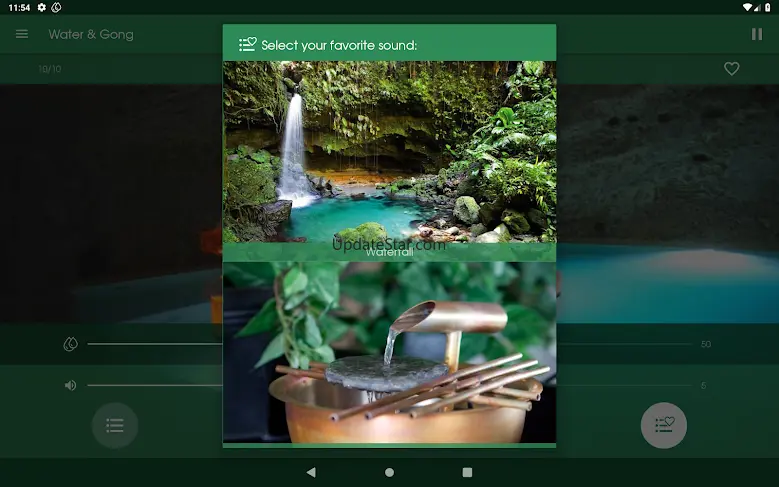Click the volume value '5'
This screenshot has width=779, height=487.
(703, 385)
